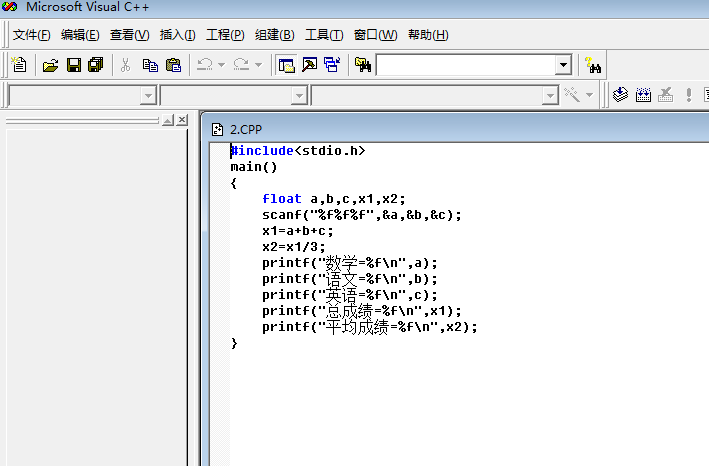This screenshot has height=466, width=709.
Task: Open the WizardBar actions dropdown arrow
Action: (x=589, y=94)
